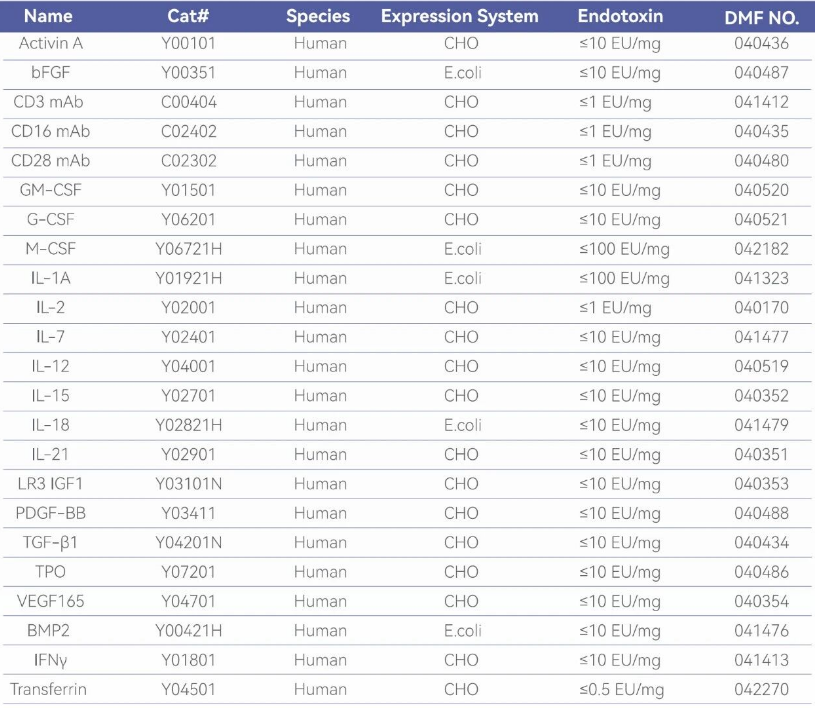The image size is (815, 708).
Task: Select DMF number 040352
Action: [761, 396]
